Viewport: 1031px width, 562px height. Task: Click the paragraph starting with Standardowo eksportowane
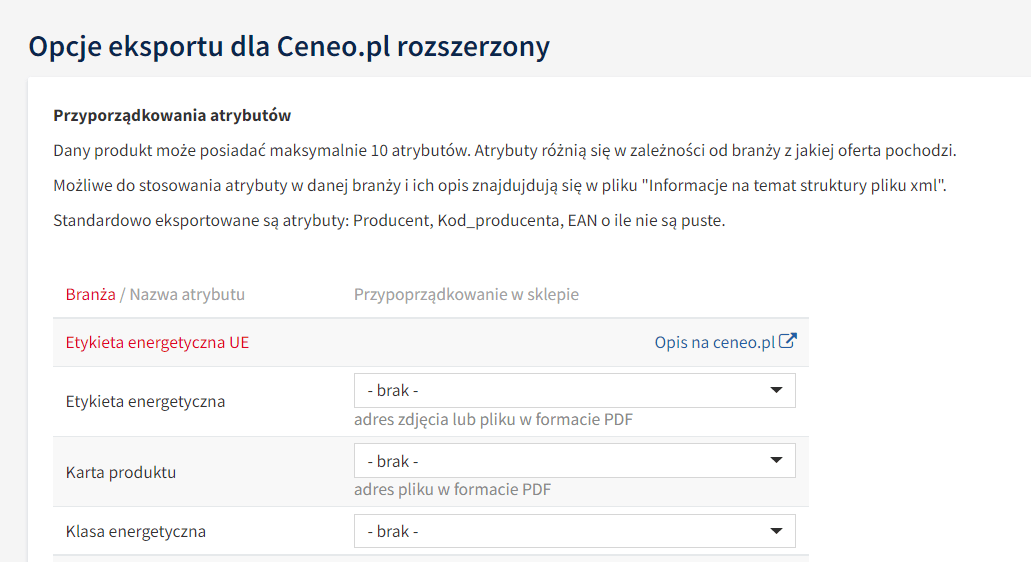pyautogui.click(x=389, y=220)
